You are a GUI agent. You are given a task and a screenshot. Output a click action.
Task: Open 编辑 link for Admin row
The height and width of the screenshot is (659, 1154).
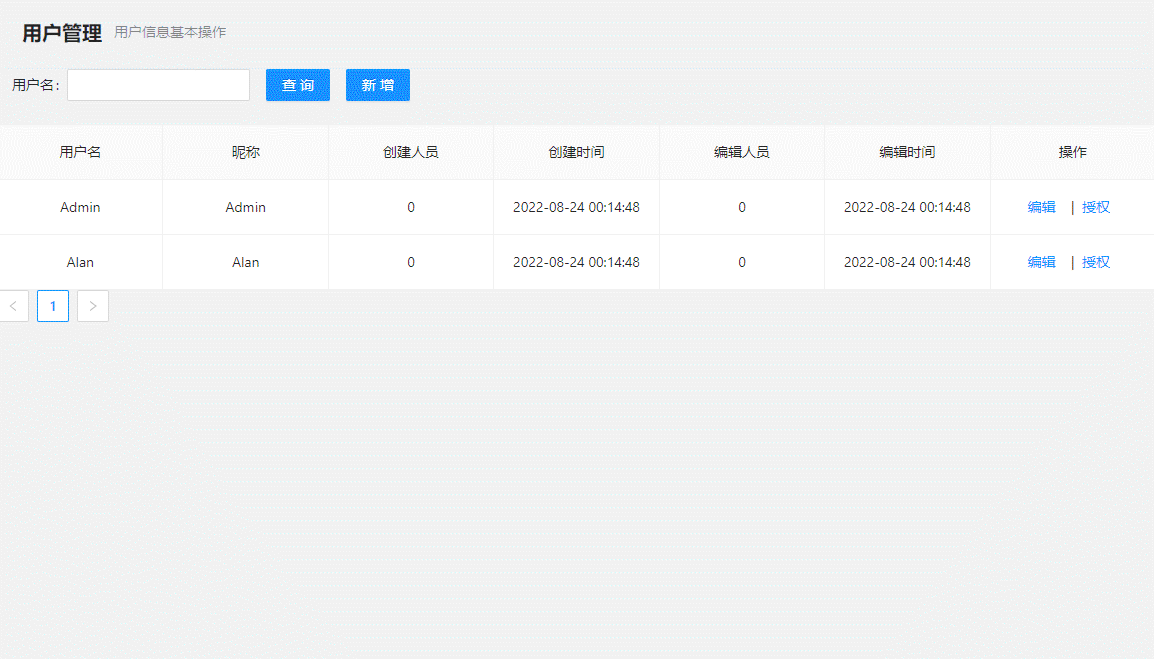(x=1041, y=207)
